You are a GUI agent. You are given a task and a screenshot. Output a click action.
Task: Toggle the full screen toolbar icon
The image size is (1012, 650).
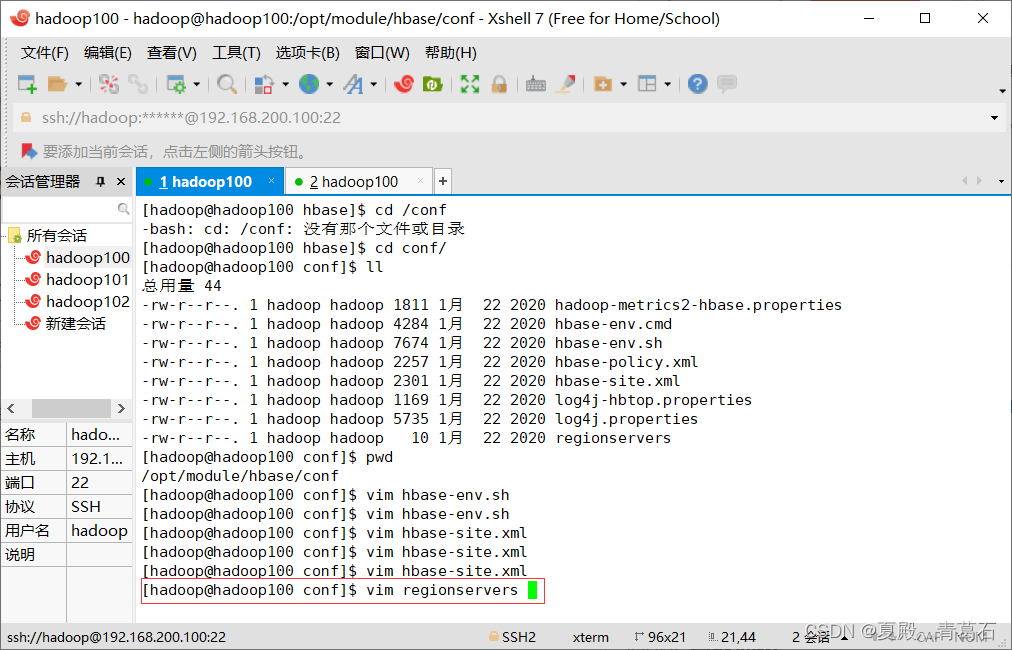pyautogui.click(x=470, y=84)
